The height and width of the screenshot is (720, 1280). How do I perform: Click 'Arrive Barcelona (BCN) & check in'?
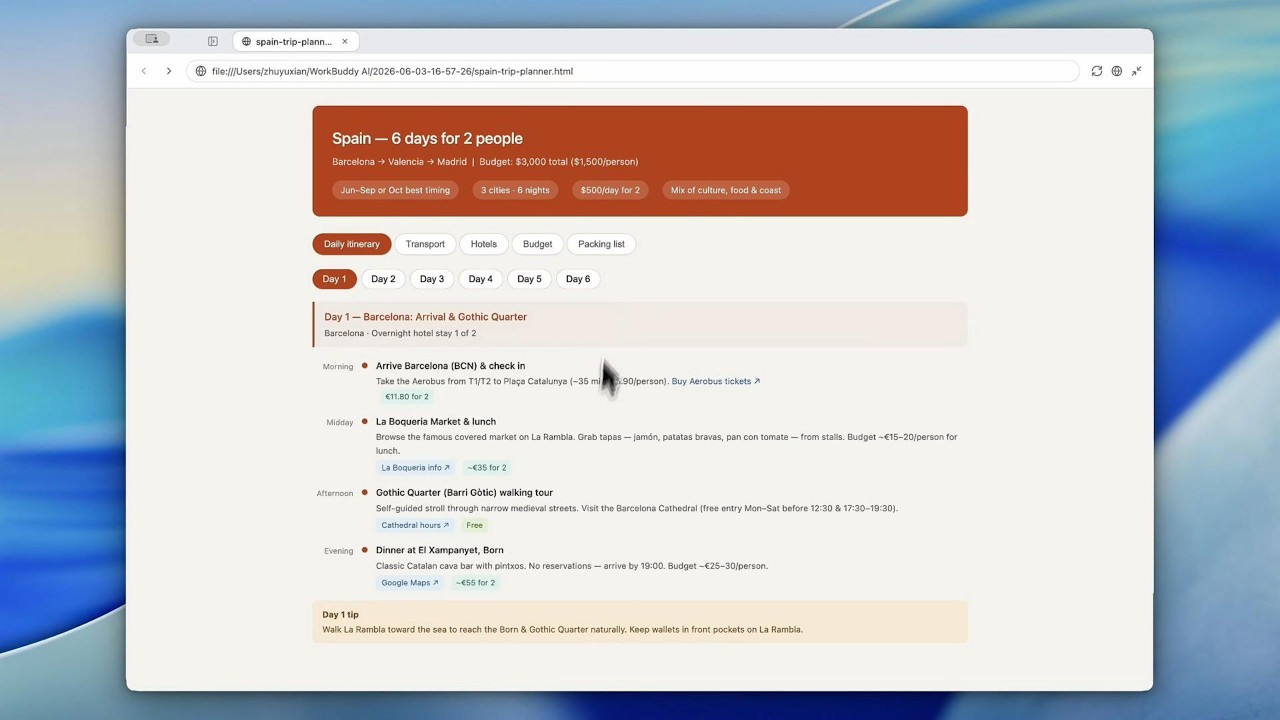(x=450, y=366)
